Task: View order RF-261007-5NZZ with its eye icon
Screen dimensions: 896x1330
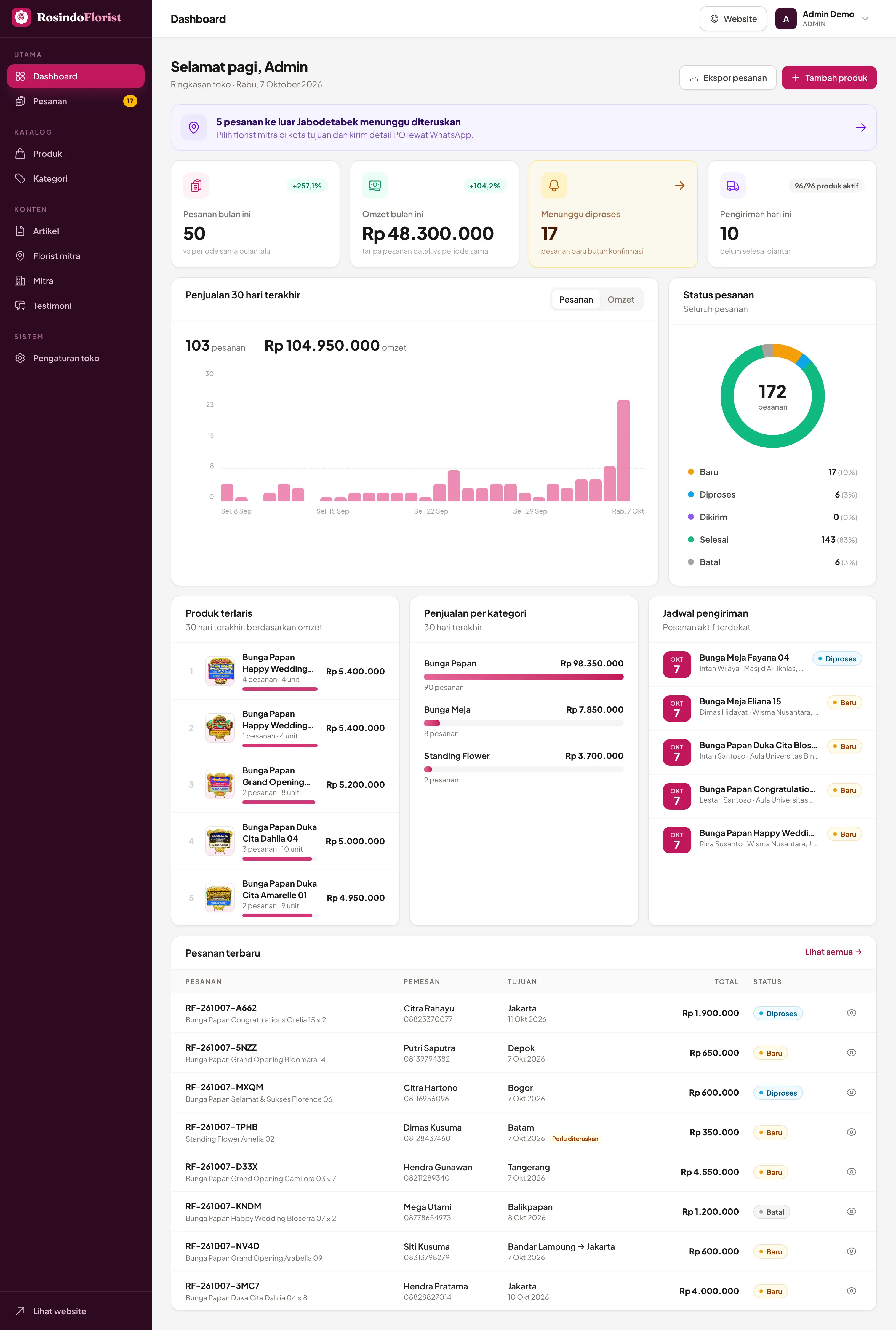Action: point(851,1053)
